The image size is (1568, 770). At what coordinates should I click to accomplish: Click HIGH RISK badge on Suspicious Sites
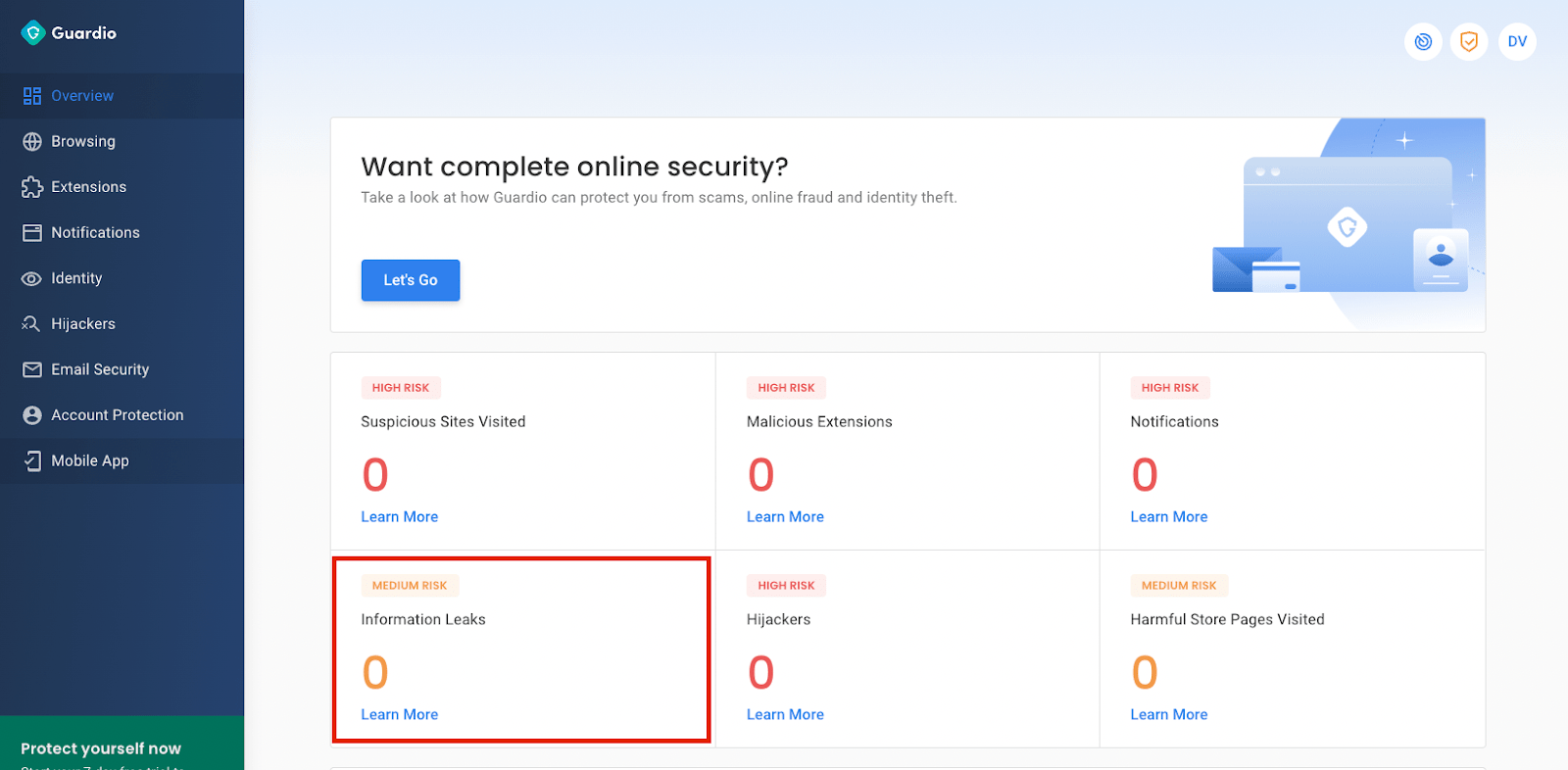(x=401, y=388)
